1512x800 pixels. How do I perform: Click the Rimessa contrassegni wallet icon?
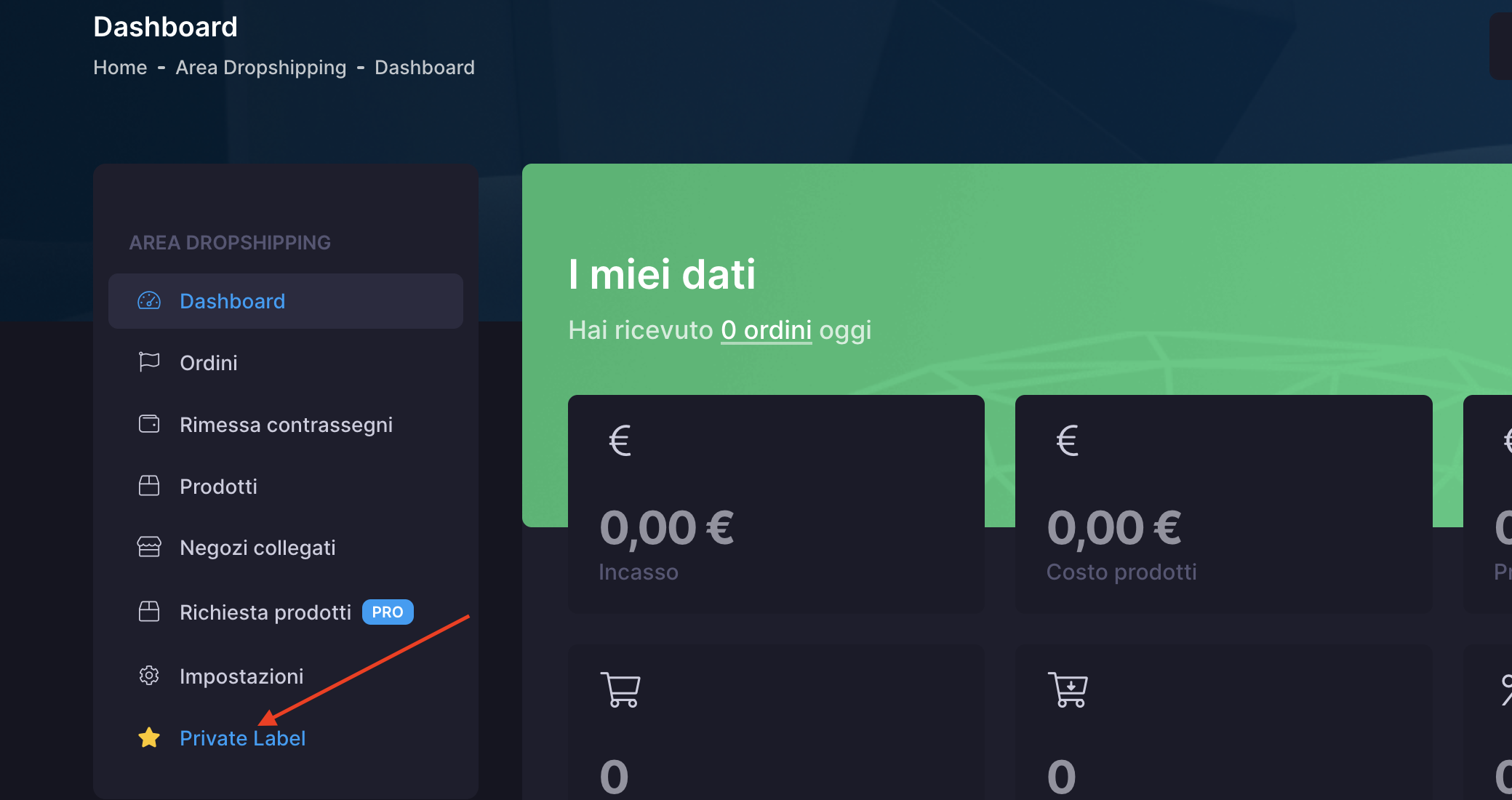(x=149, y=423)
